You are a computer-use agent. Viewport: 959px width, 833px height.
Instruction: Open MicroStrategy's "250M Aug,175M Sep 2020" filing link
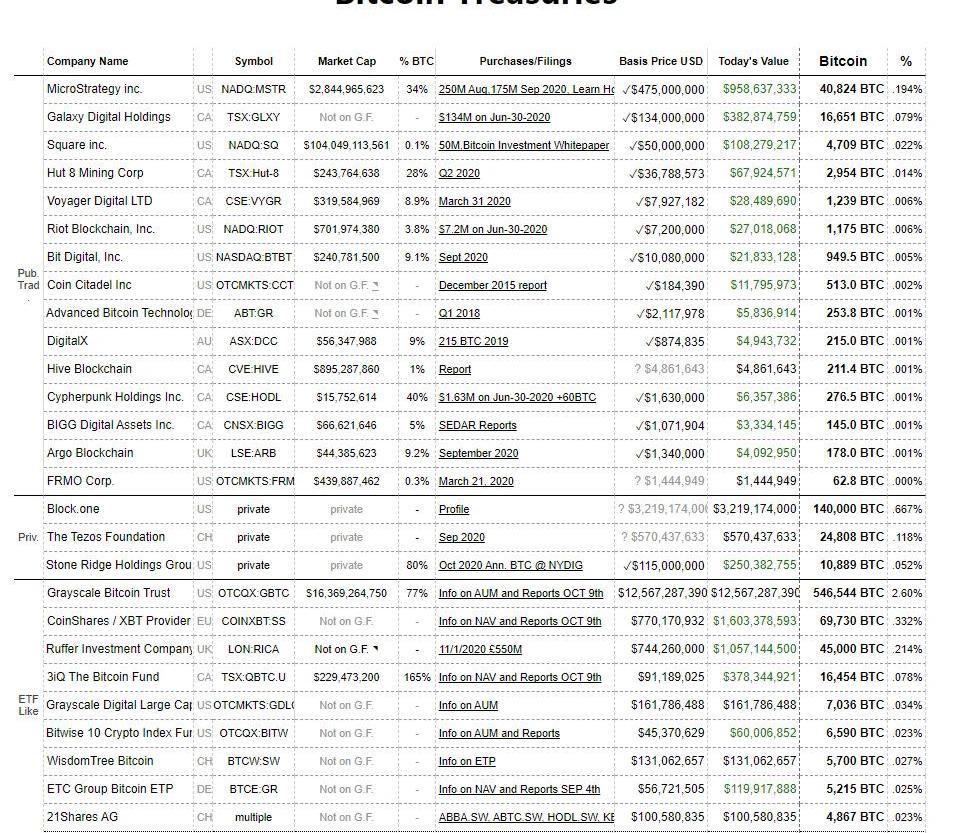[526, 89]
